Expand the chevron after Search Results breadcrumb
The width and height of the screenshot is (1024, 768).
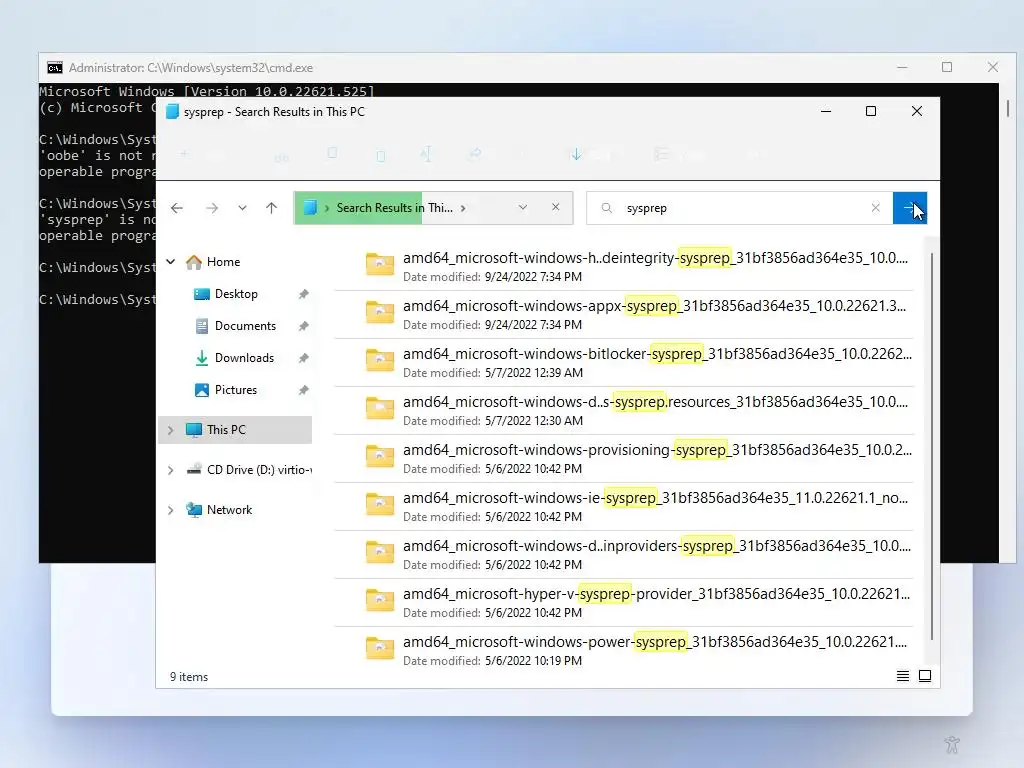coord(463,208)
